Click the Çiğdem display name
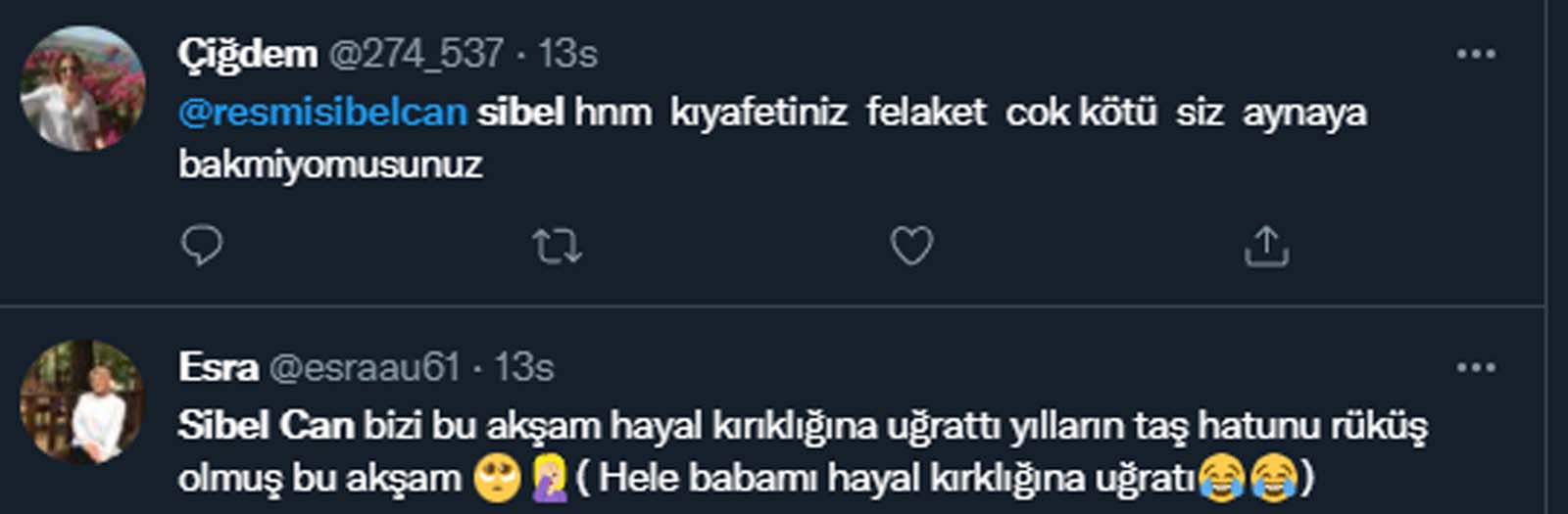 pos(248,54)
